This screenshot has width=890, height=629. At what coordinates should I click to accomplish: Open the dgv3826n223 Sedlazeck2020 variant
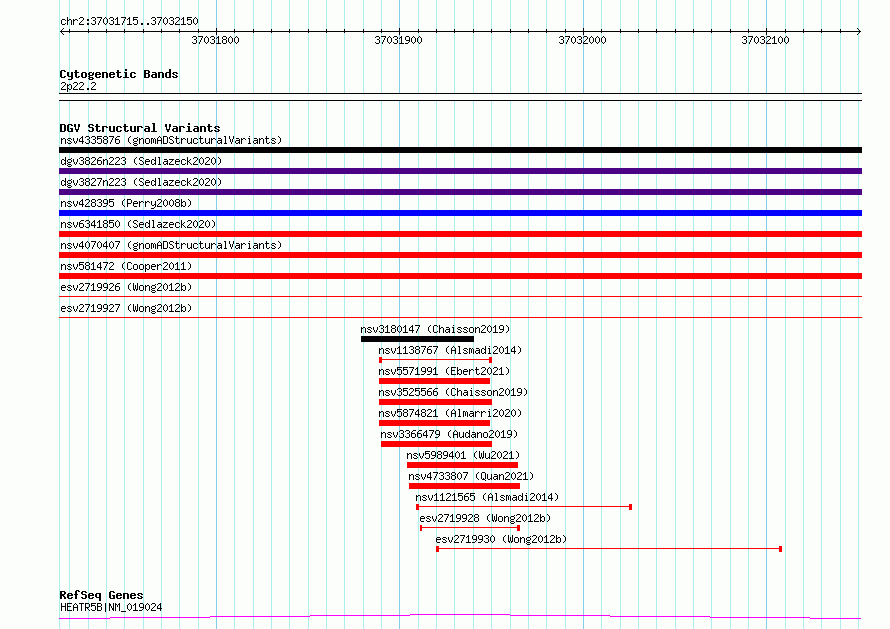click(140, 161)
